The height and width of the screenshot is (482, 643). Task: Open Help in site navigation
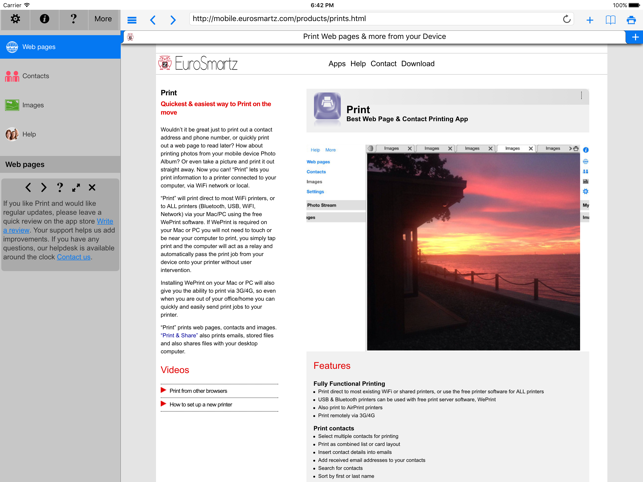tap(358, 64)
